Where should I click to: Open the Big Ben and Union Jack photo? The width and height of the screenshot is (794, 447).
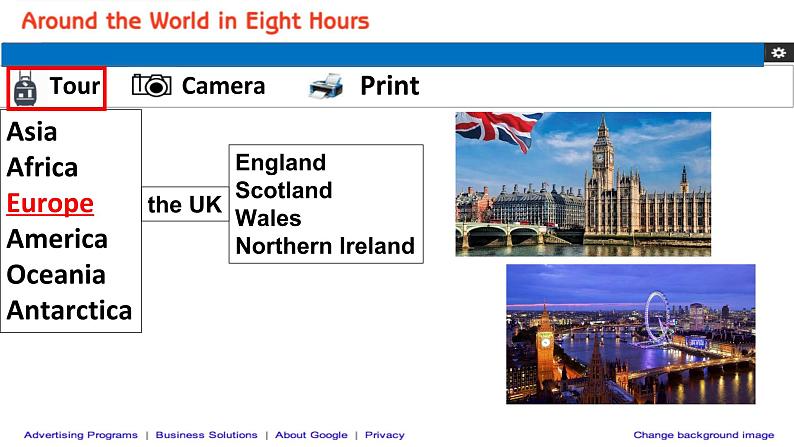coord(583,183)
